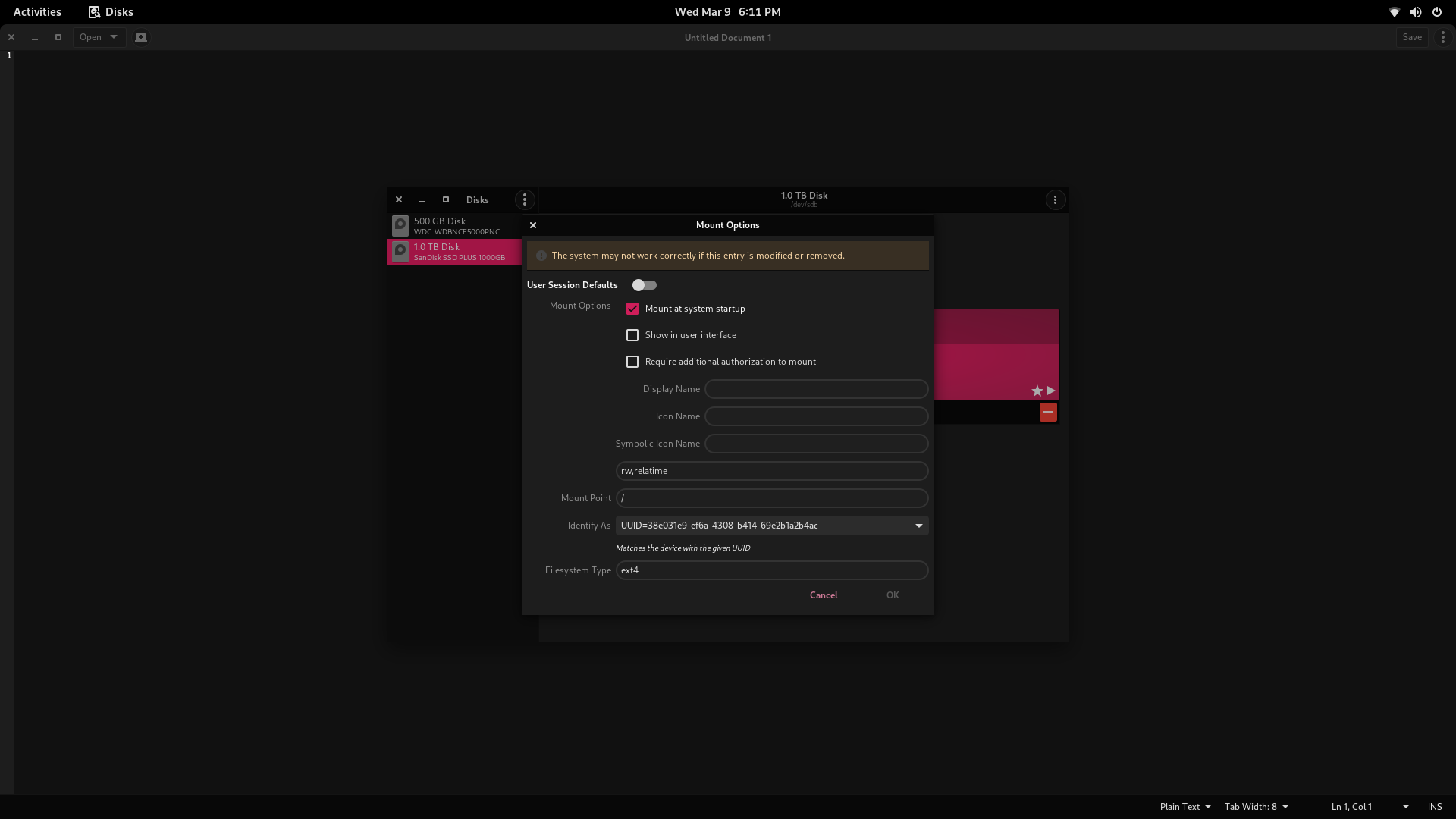Select the 500 GB WDC disk in sidebar
Screen dimensions: 1456x819
click(453, 225)
